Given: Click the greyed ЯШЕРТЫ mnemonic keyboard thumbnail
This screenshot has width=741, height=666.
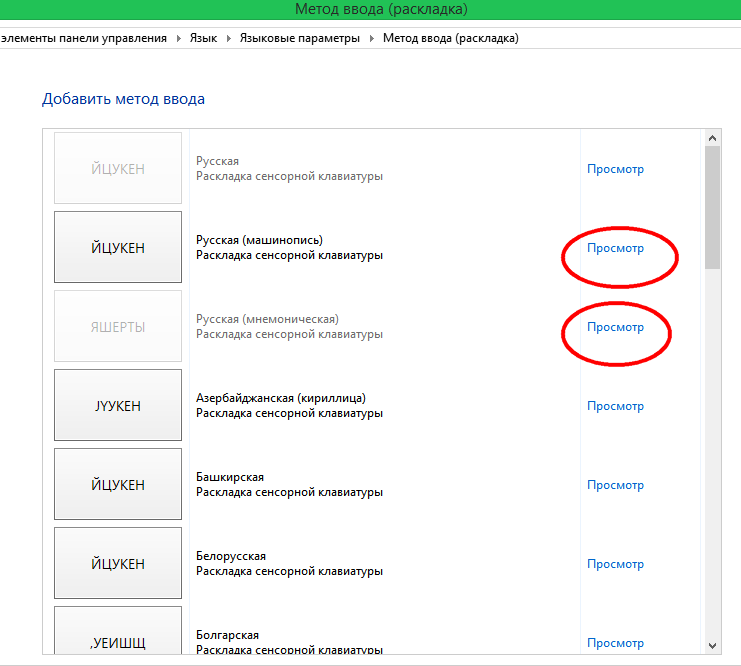Looking at the screenshot, I should (x=118, y=326).
